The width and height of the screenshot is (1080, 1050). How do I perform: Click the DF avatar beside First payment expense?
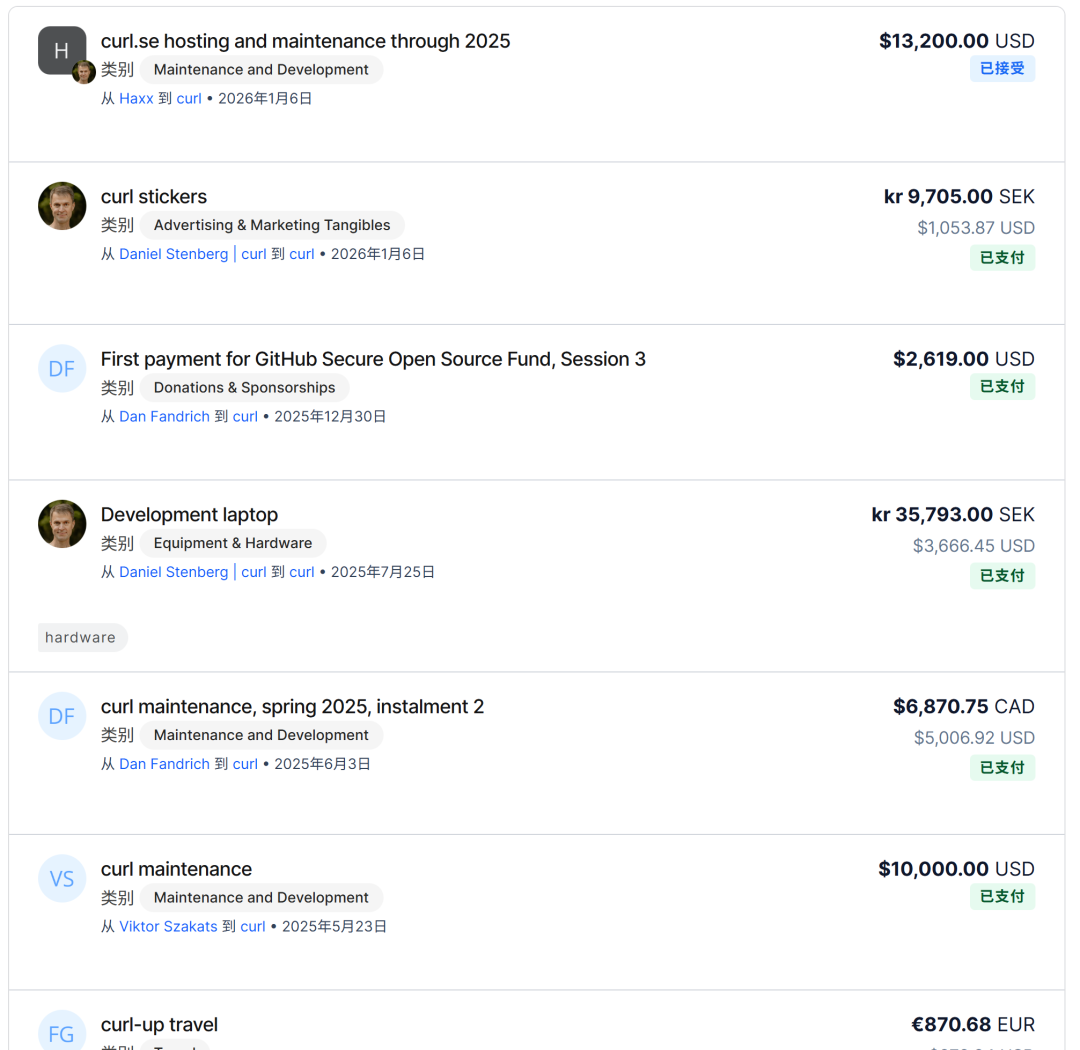[x=62, y=368]
